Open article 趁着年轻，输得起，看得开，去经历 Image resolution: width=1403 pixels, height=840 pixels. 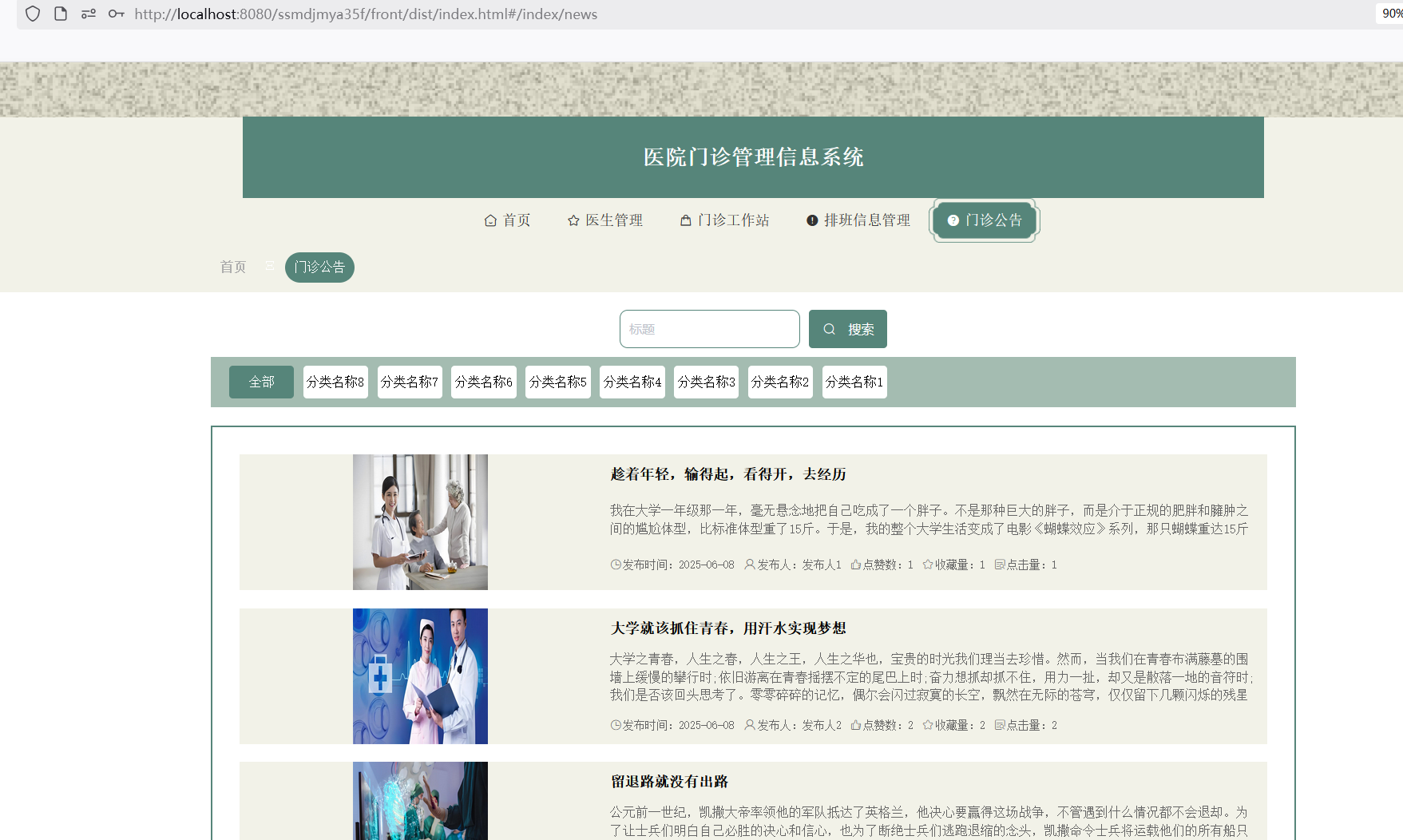(x=728, y=474)
